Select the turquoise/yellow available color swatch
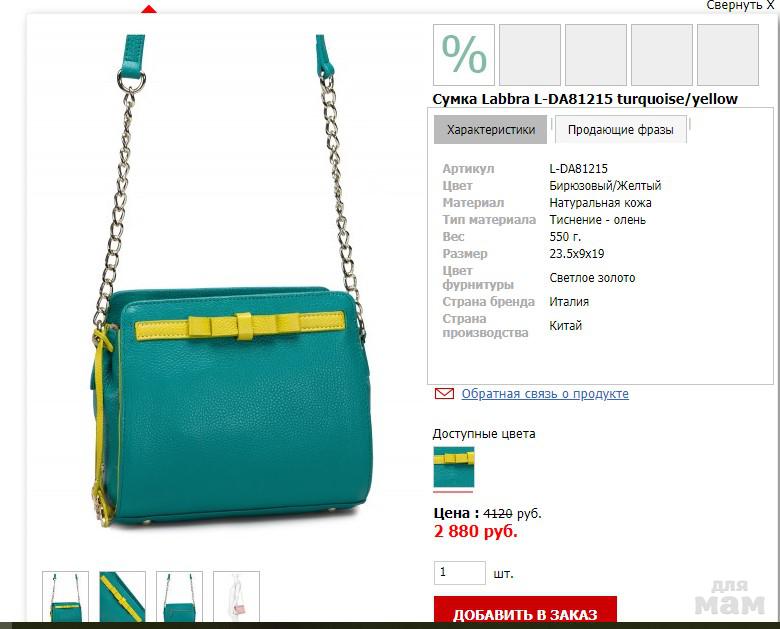 pyautogui.click(x=454, y=467)
